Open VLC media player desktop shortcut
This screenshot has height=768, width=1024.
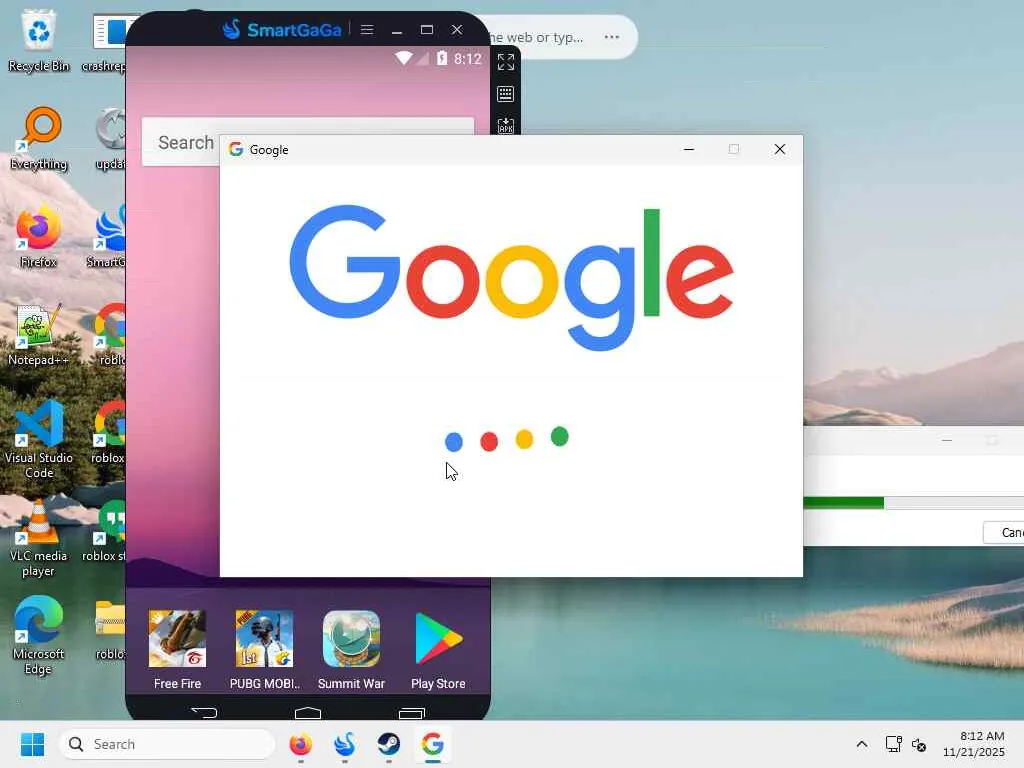(x=39, y=537)
